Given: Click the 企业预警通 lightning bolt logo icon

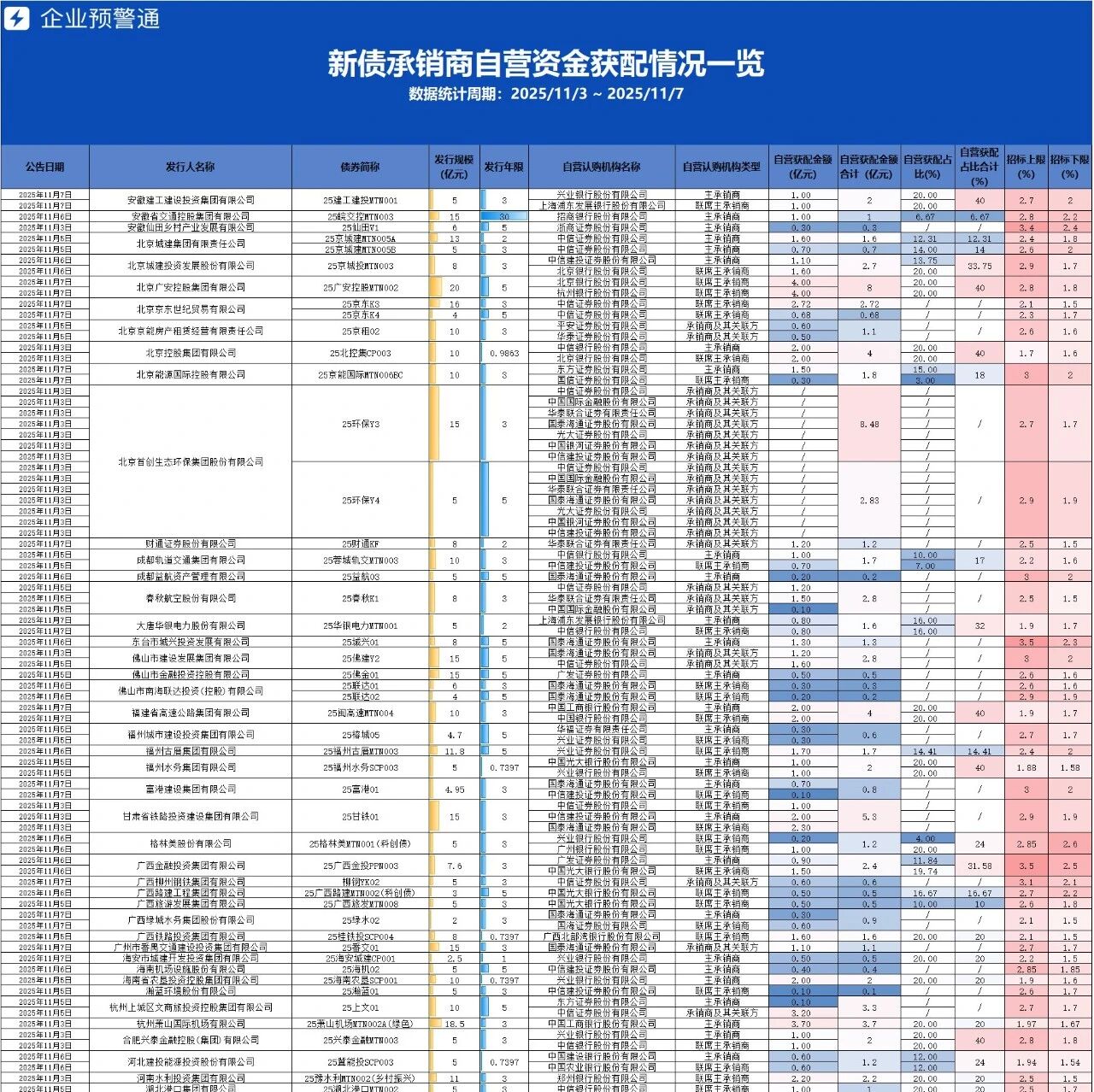Looking at the screenshot, I should (19, 18).
